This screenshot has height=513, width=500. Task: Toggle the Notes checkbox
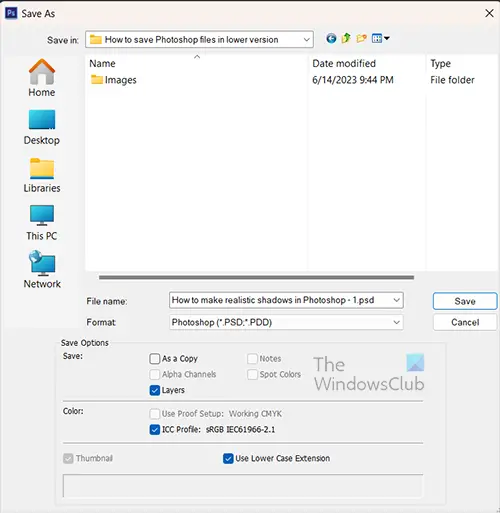click(x=252, y=359)
